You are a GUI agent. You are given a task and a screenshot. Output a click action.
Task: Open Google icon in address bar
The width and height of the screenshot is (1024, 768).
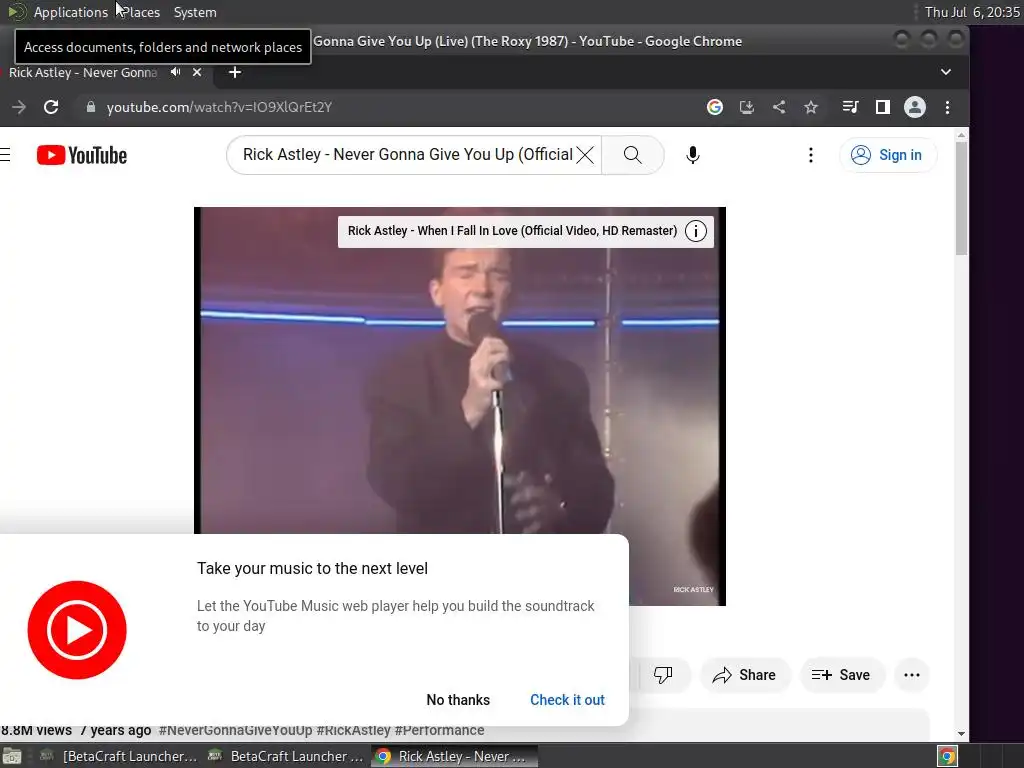pyautogui.click(x=715, y=107)
